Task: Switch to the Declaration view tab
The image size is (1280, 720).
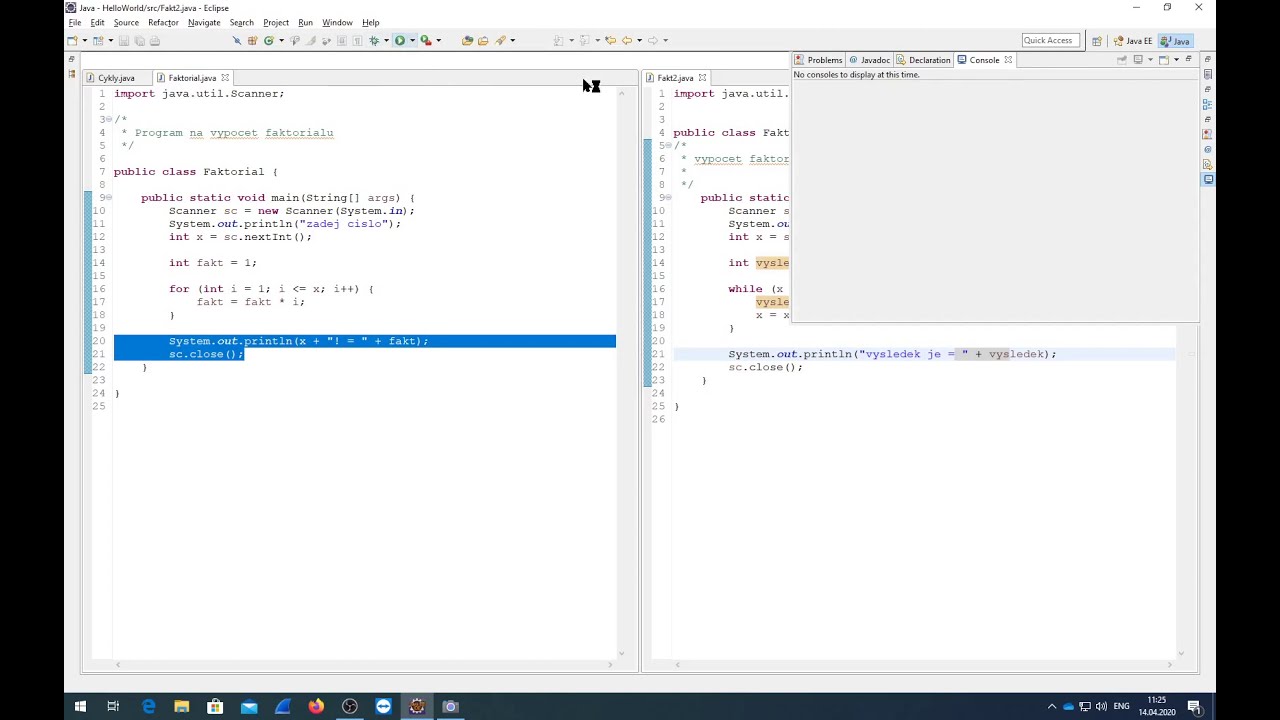Action: [923, 60]
